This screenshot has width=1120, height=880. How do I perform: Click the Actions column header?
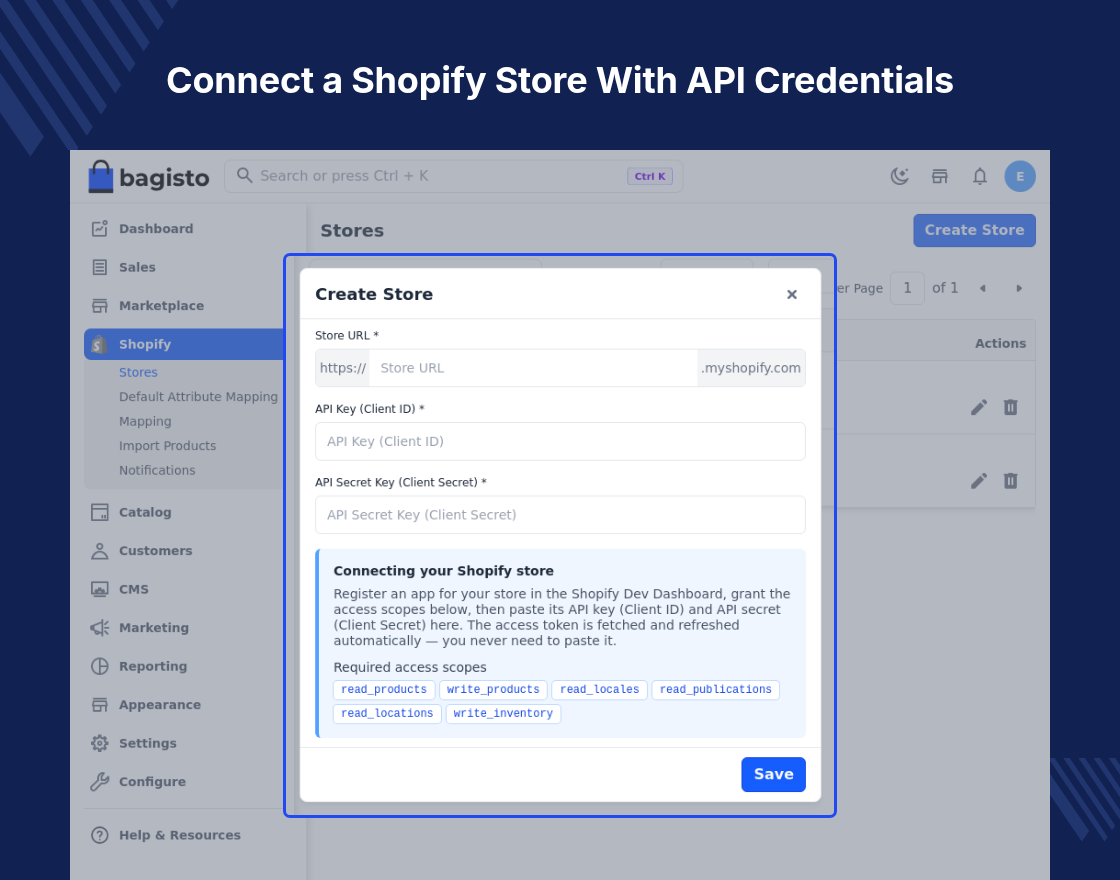pyautogui.click(x=1000, y=344)
